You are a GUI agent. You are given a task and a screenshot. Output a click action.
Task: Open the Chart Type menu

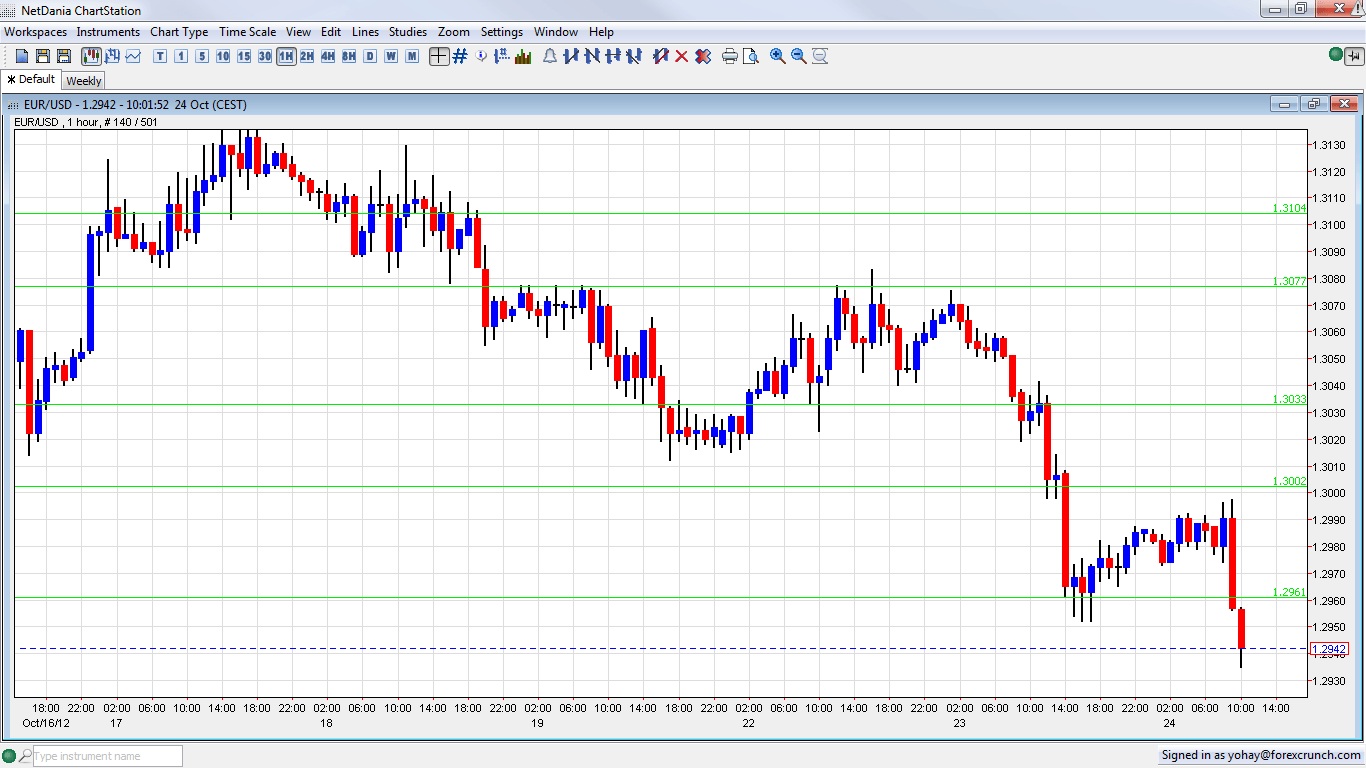179,32
